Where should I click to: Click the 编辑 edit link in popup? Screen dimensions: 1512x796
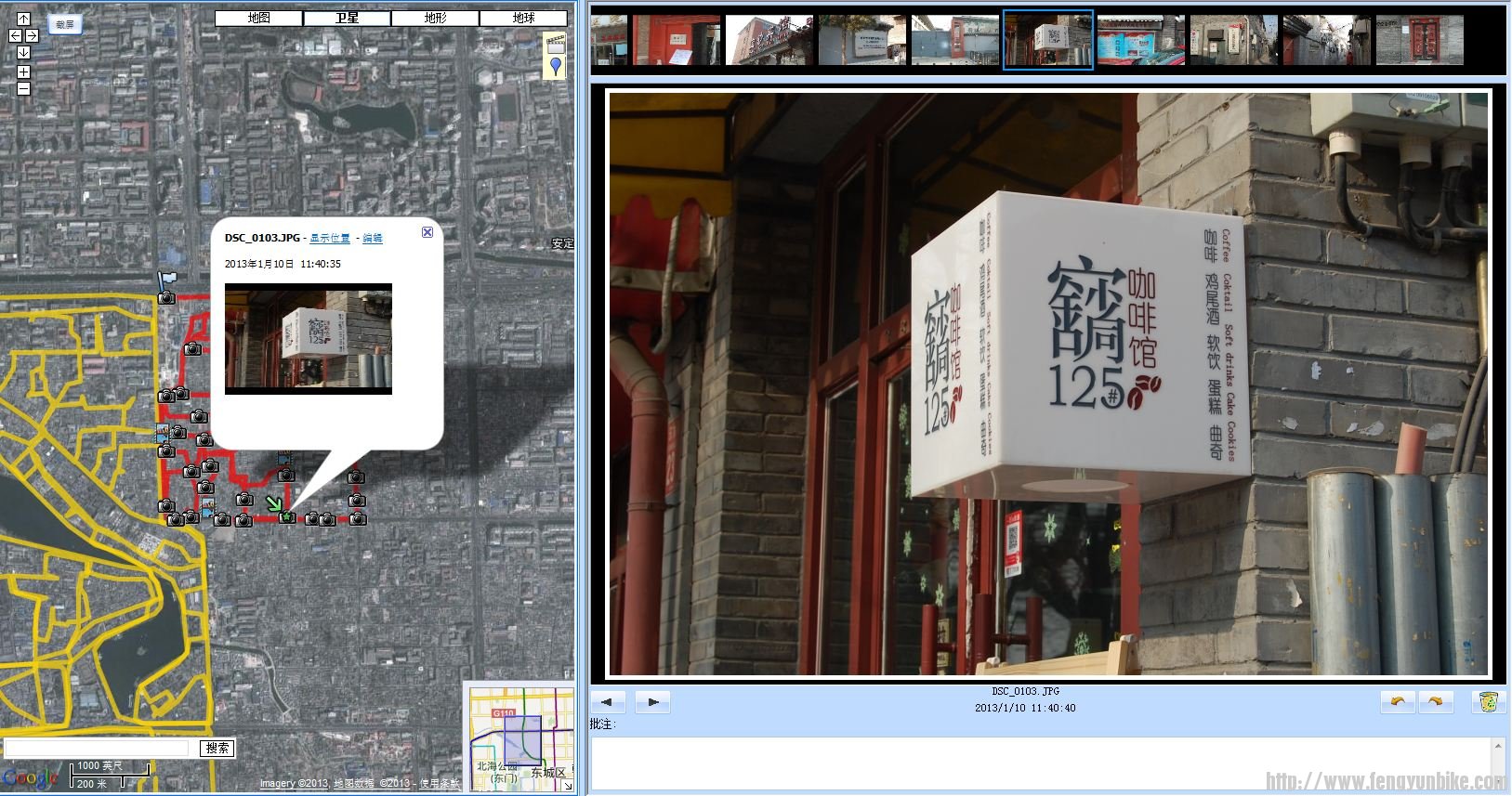point(372,239)
